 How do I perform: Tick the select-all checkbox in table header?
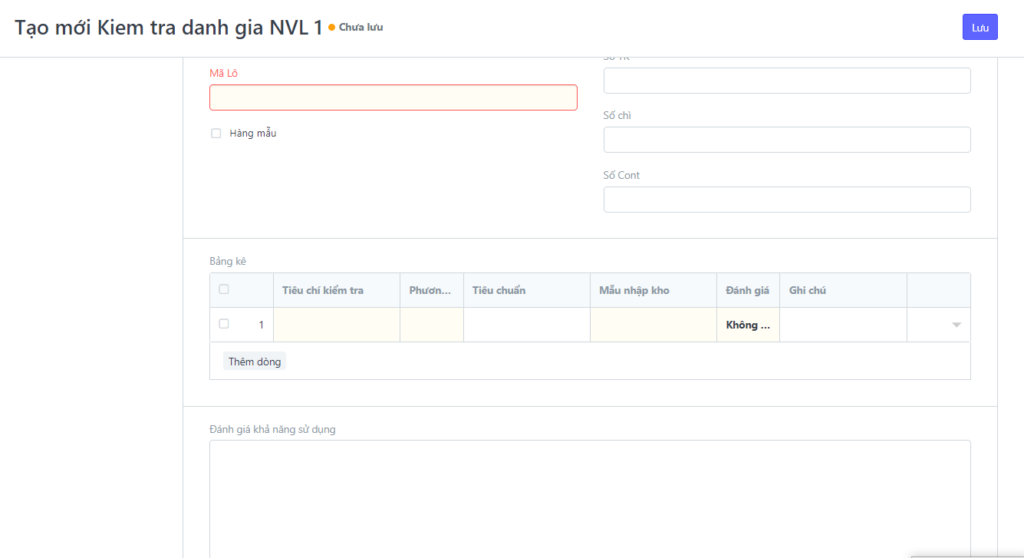point(224,290)
